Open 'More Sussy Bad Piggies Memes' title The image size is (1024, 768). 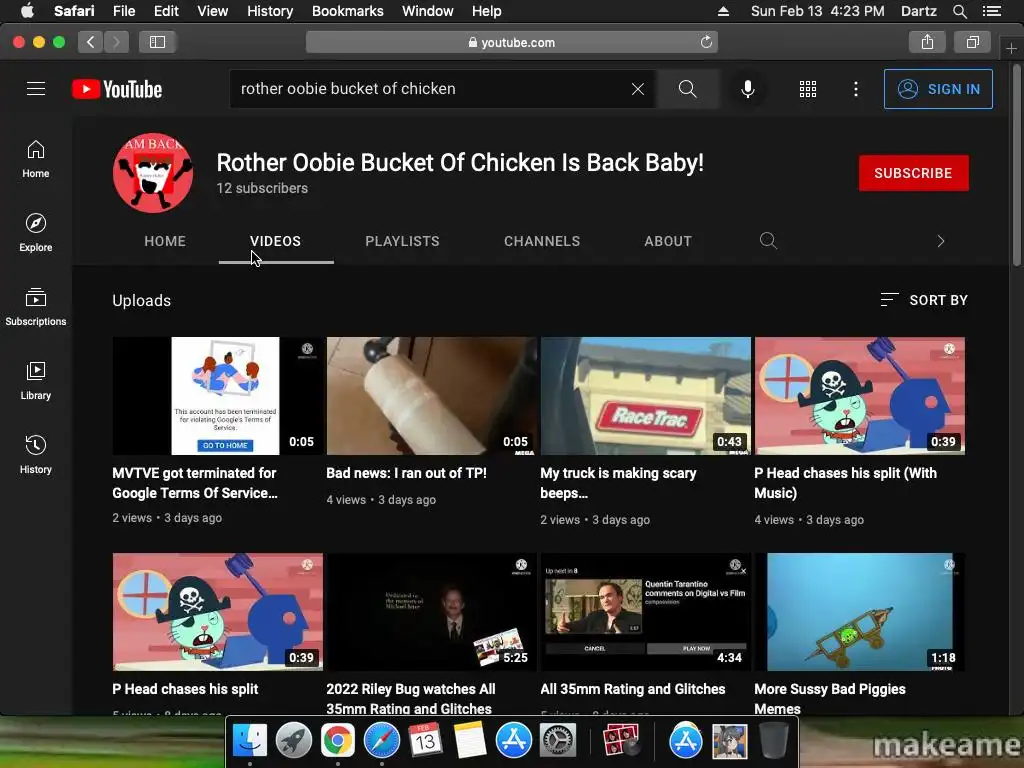coord(830,698)
